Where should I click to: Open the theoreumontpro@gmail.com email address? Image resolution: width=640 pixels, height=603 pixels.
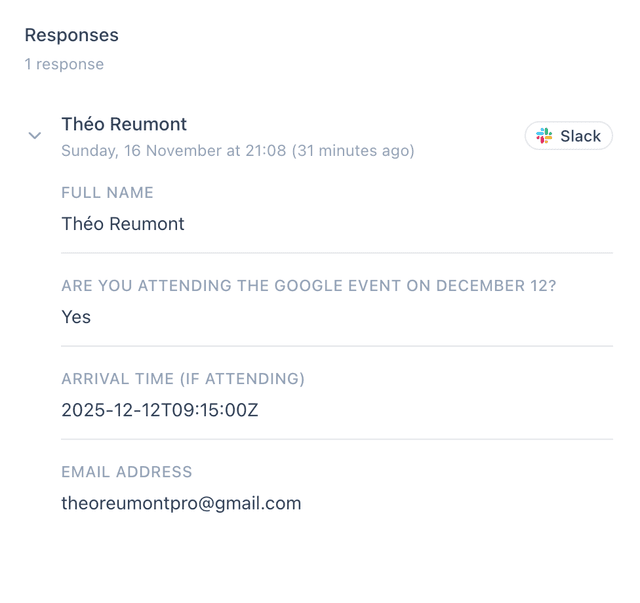[181, 503]
